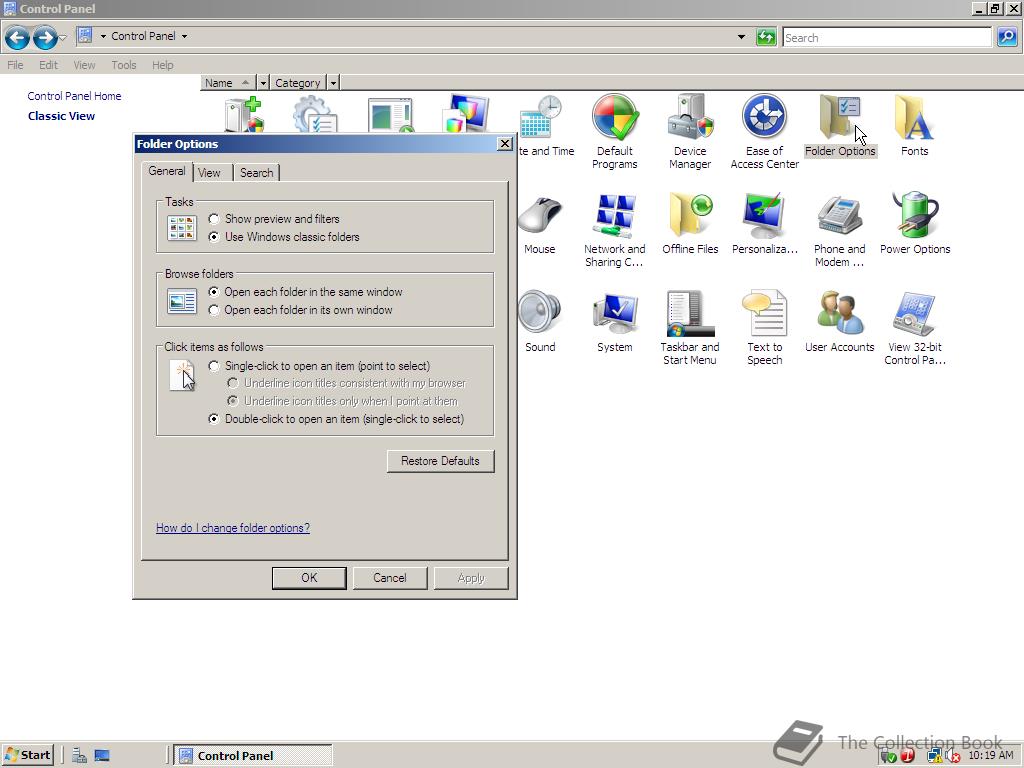Open the Name column dropdown arrow
Screen dimensions: 1024x768
click(263, 83)
